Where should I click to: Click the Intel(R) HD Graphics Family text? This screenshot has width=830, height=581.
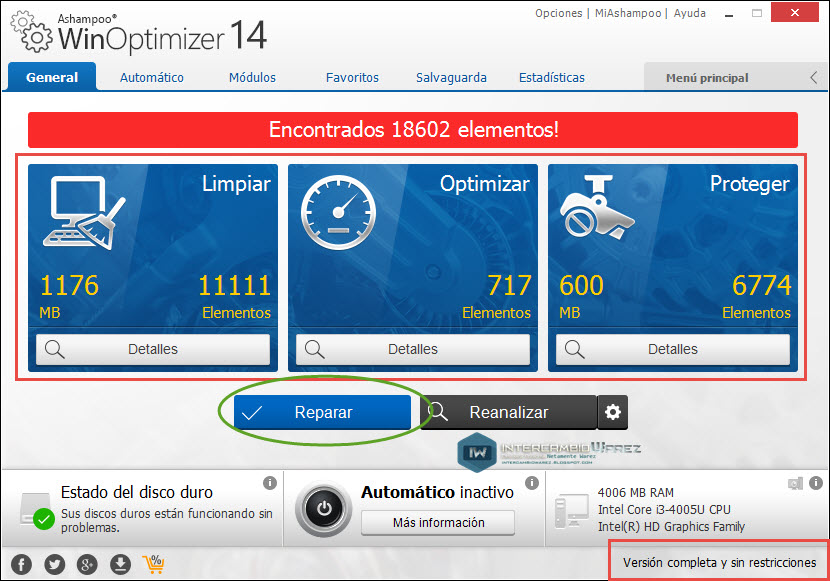coord(671,526)
